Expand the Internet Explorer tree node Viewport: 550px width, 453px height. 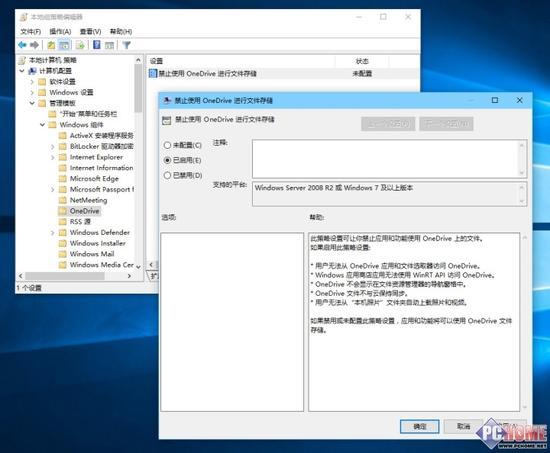pyautogui.click(x=53, y=157)
